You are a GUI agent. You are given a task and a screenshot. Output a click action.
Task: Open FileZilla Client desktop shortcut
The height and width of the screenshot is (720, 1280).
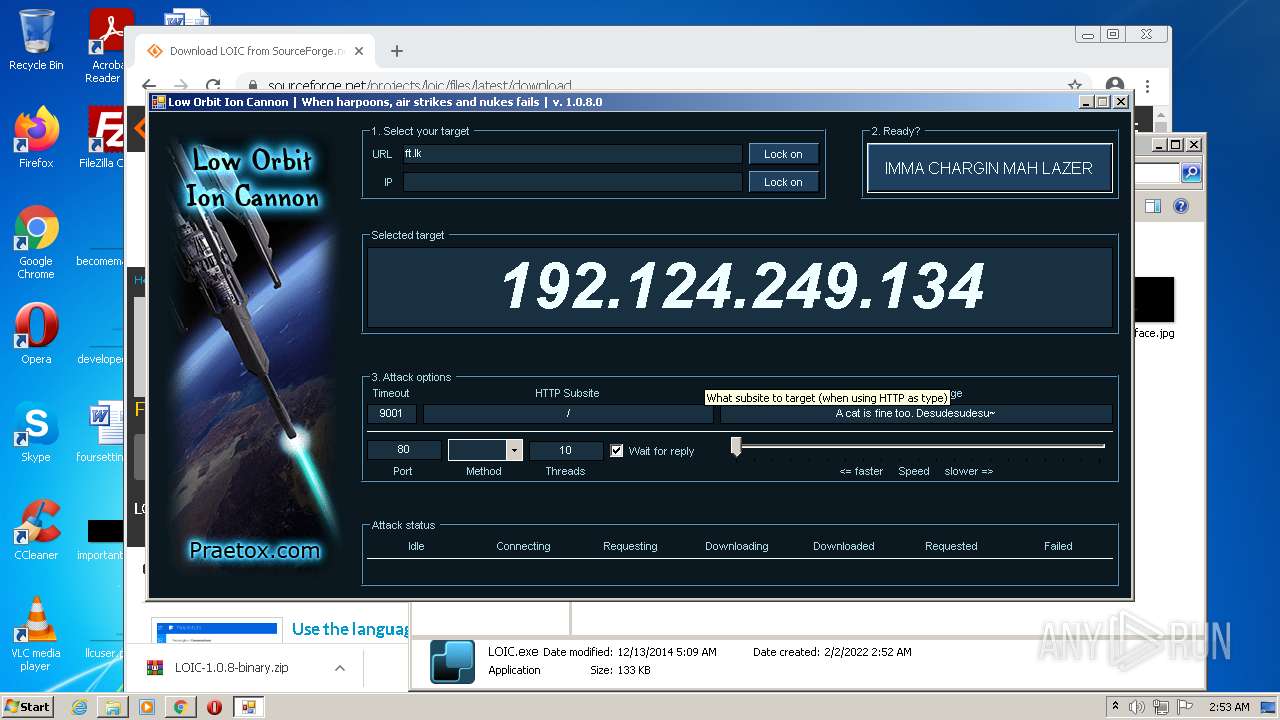pyautogui.click(x=102, y=138)
